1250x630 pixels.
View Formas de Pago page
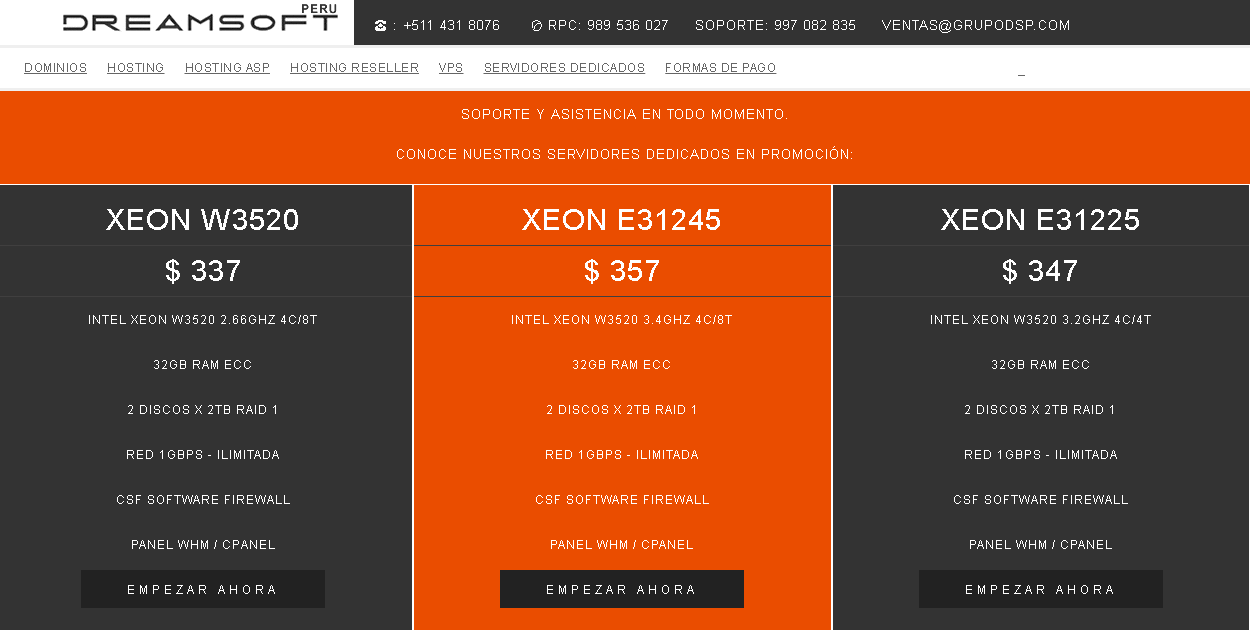click(x=720, y=68)
